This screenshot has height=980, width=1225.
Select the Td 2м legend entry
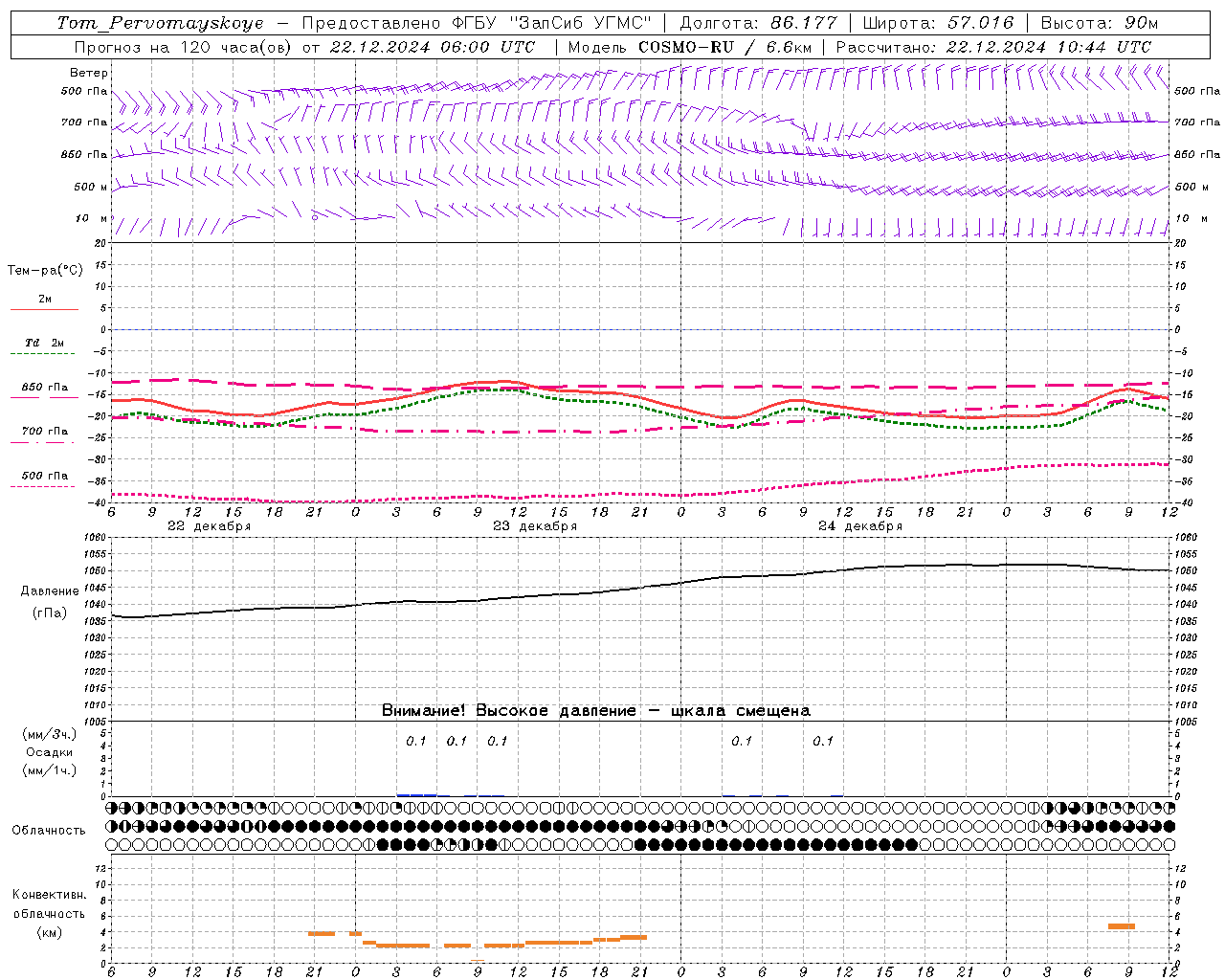pos(44,343)
